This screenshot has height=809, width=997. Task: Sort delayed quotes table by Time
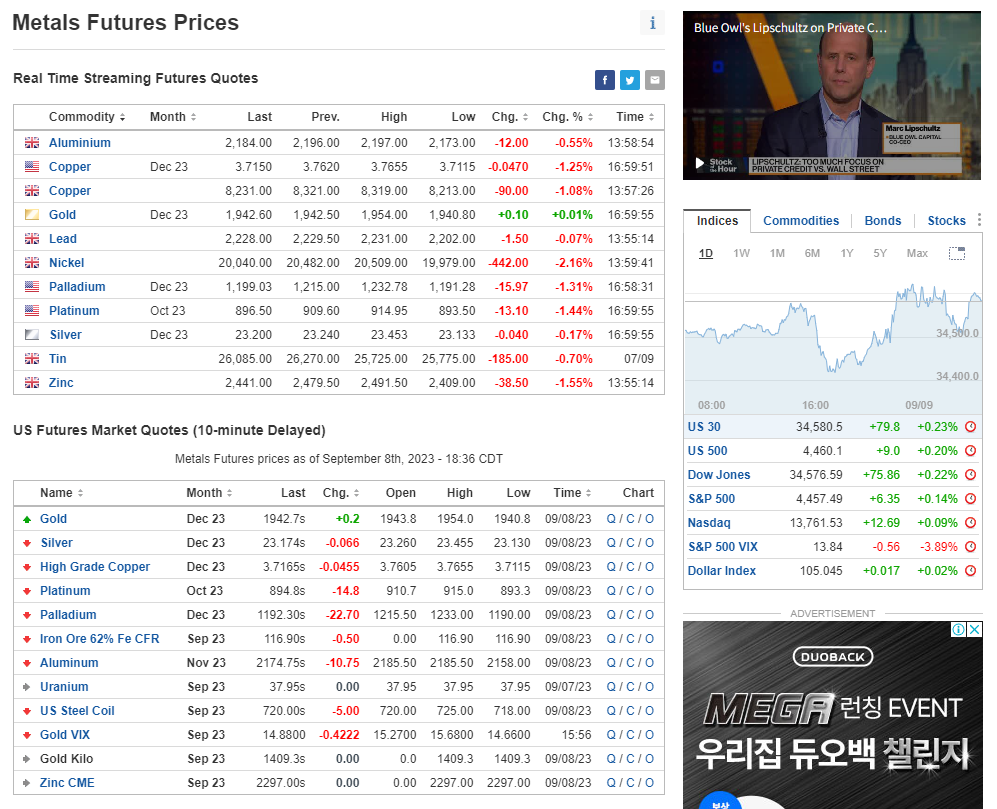tap(572, 493)
